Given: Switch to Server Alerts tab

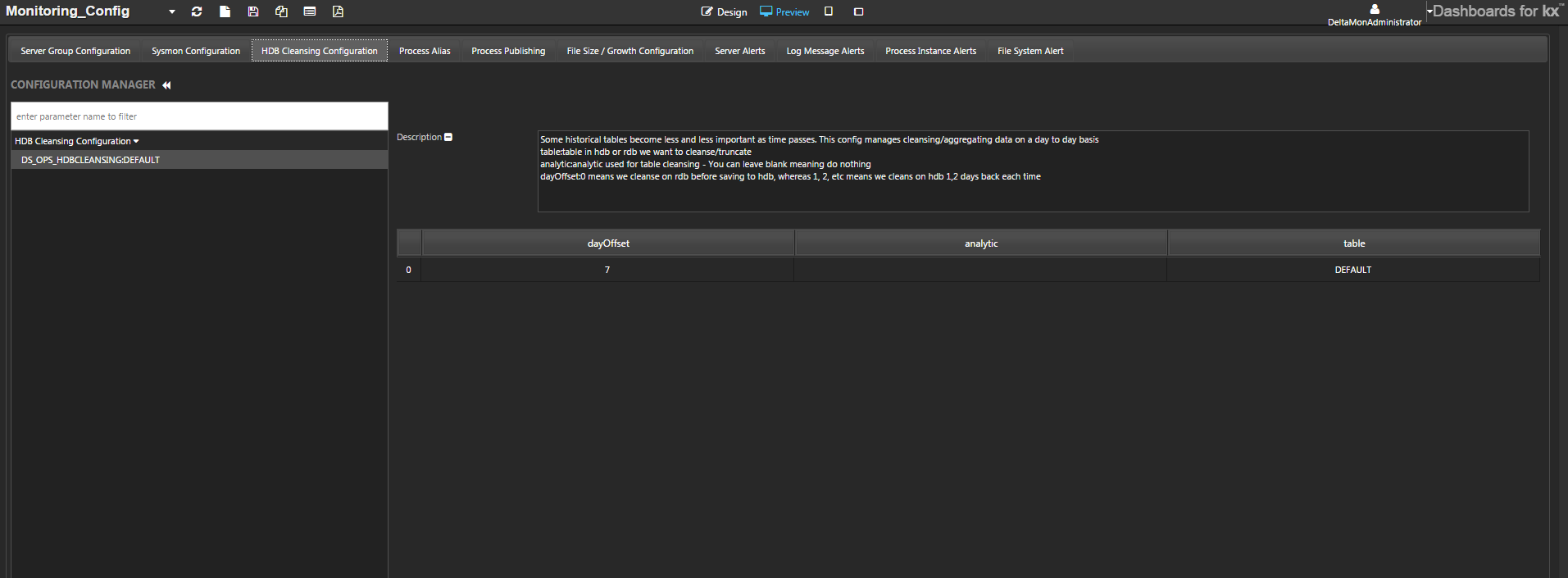Looking at the screenshot, I should (740, 51).
